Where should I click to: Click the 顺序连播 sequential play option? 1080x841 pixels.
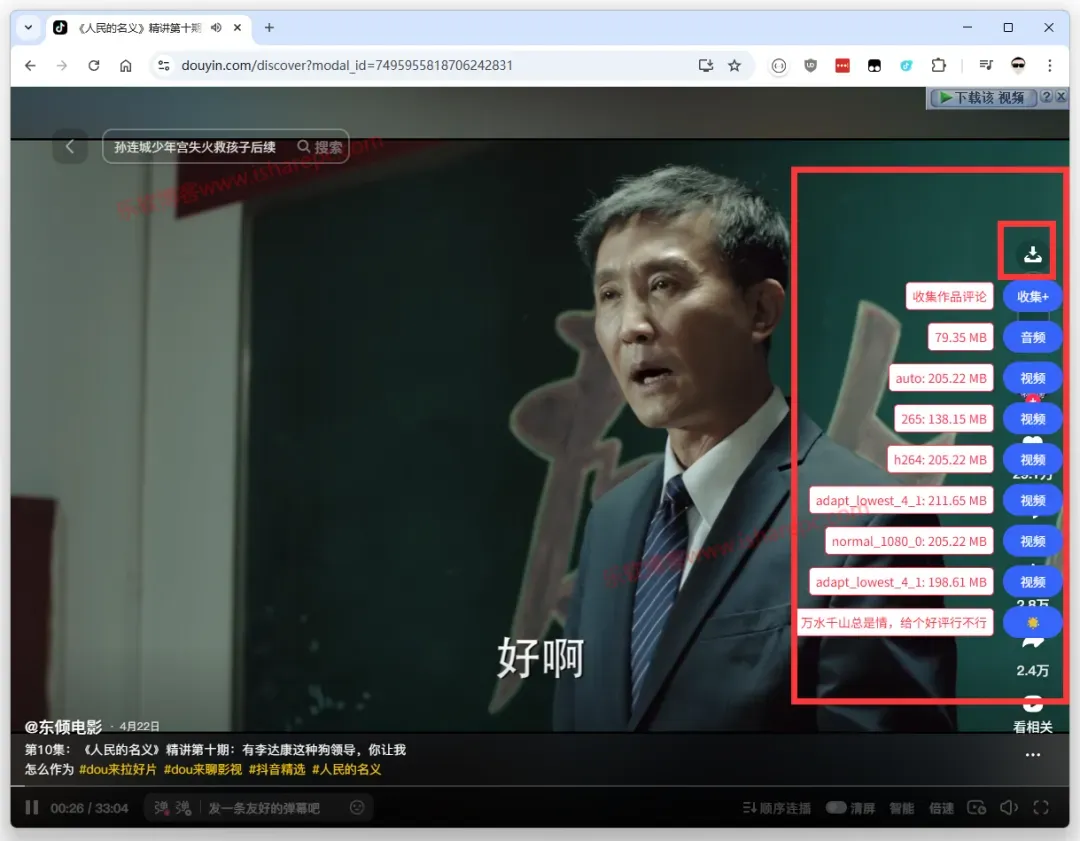(777, 808)
